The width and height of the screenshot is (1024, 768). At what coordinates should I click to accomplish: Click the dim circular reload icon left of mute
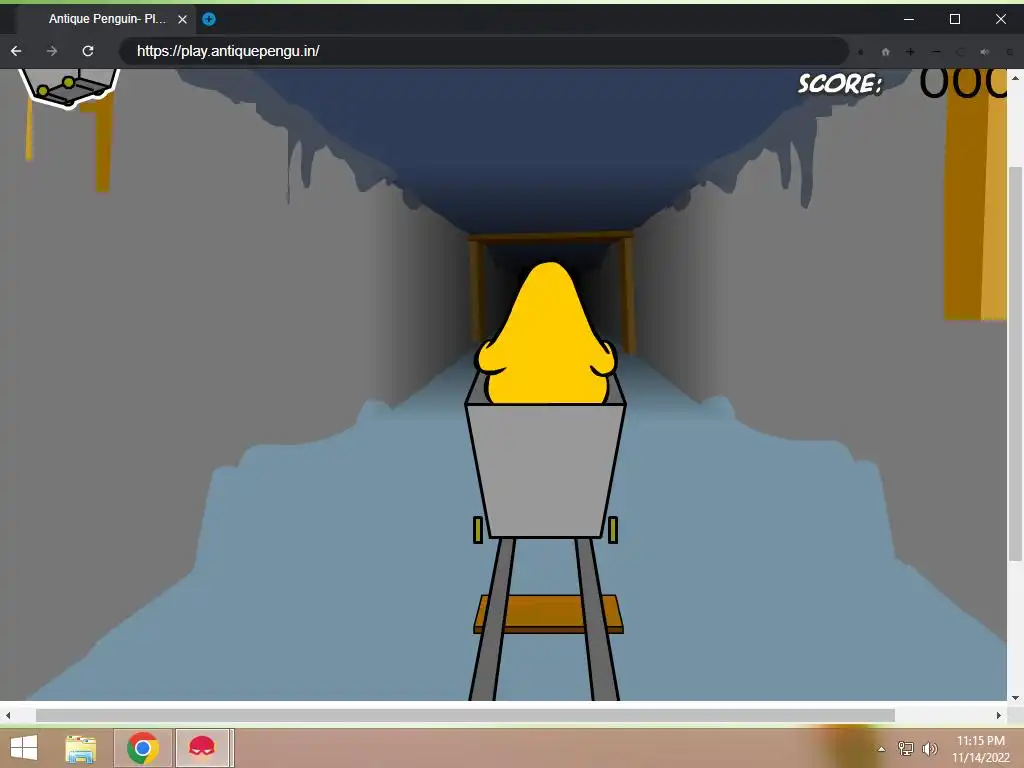point(960,52)
